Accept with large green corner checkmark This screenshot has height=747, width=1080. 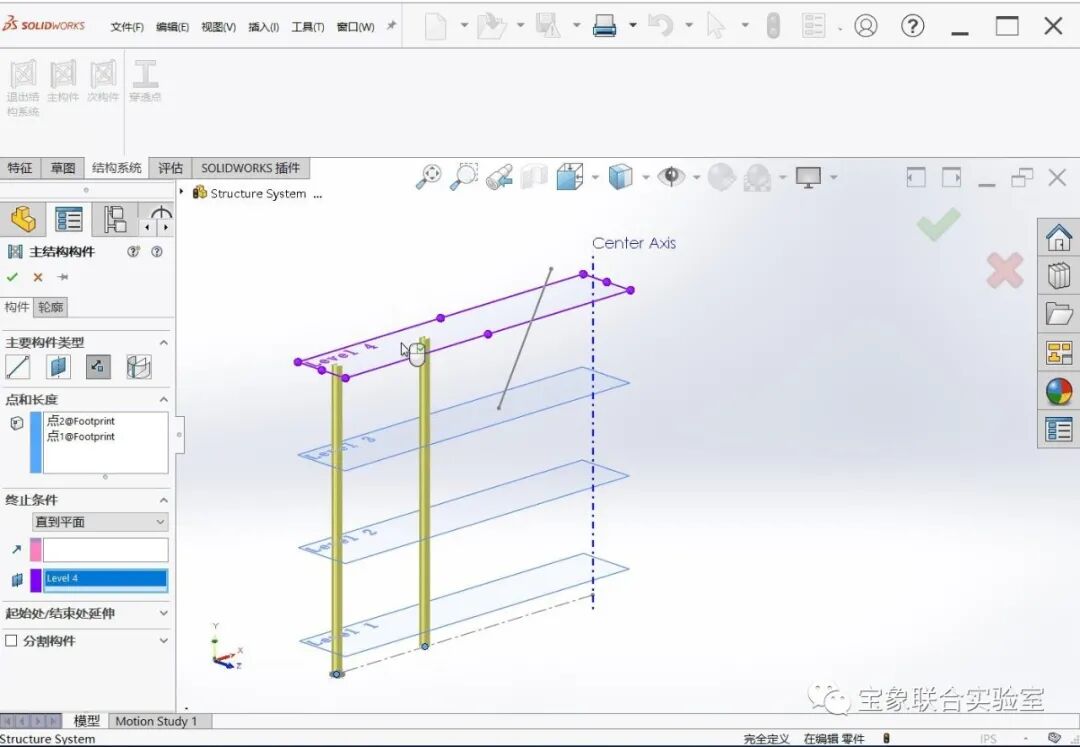(x=938, y=224)
